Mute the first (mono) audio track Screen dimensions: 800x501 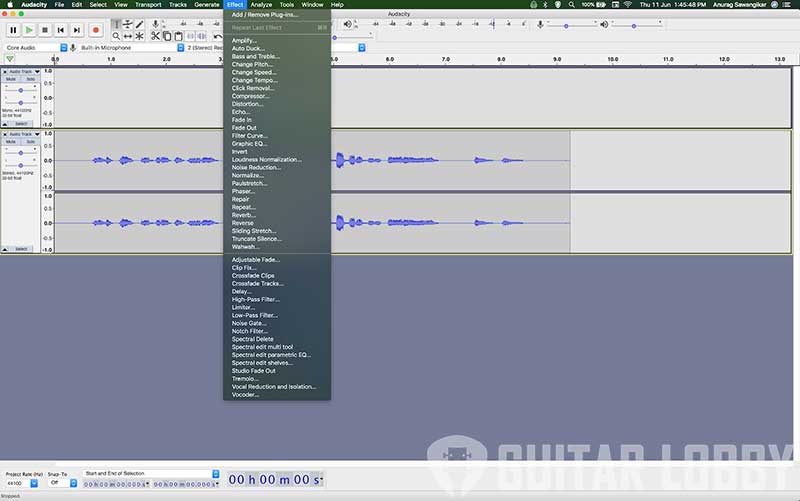[11, 79]
